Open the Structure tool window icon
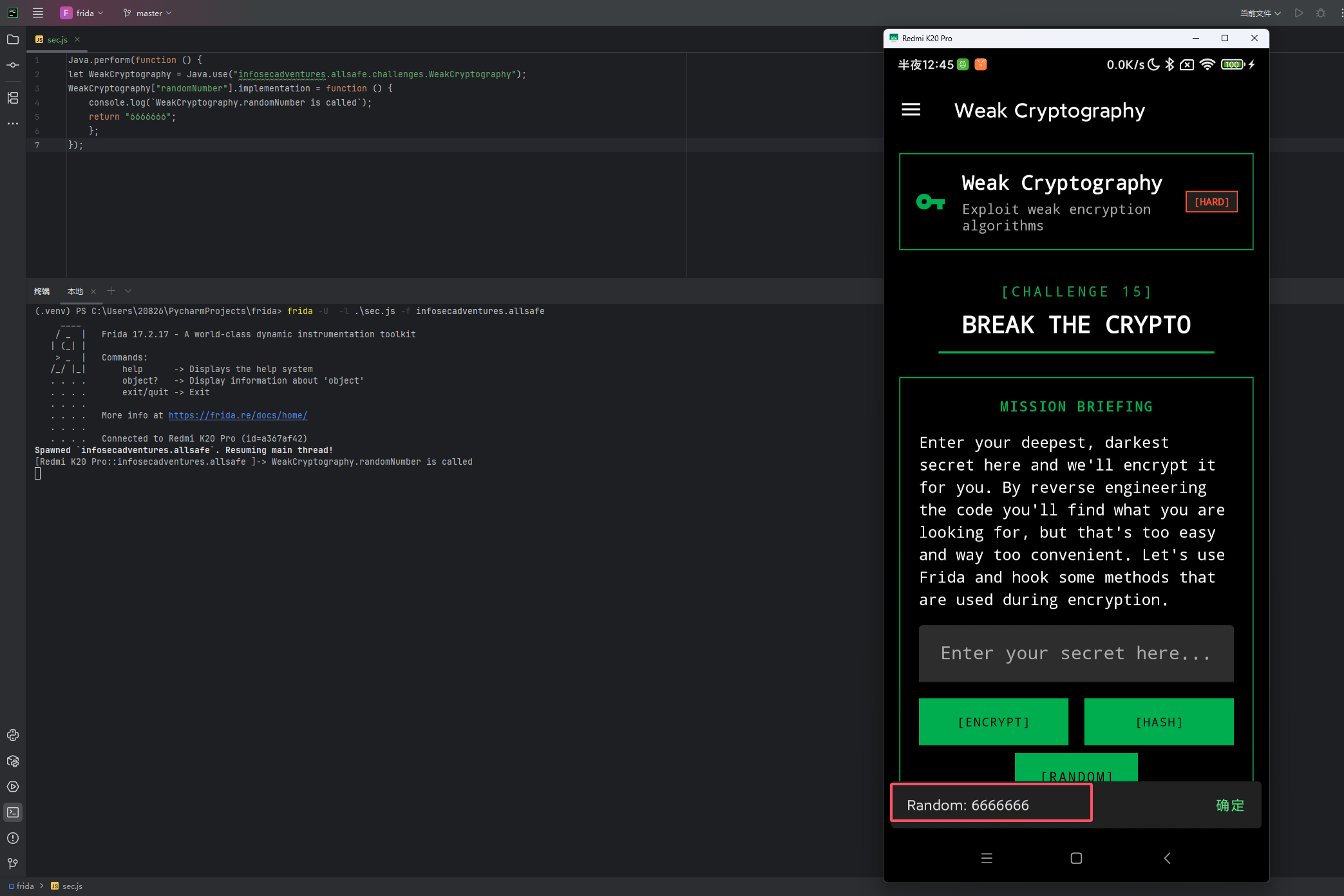 pyautogui.click(x=13, y=98)
